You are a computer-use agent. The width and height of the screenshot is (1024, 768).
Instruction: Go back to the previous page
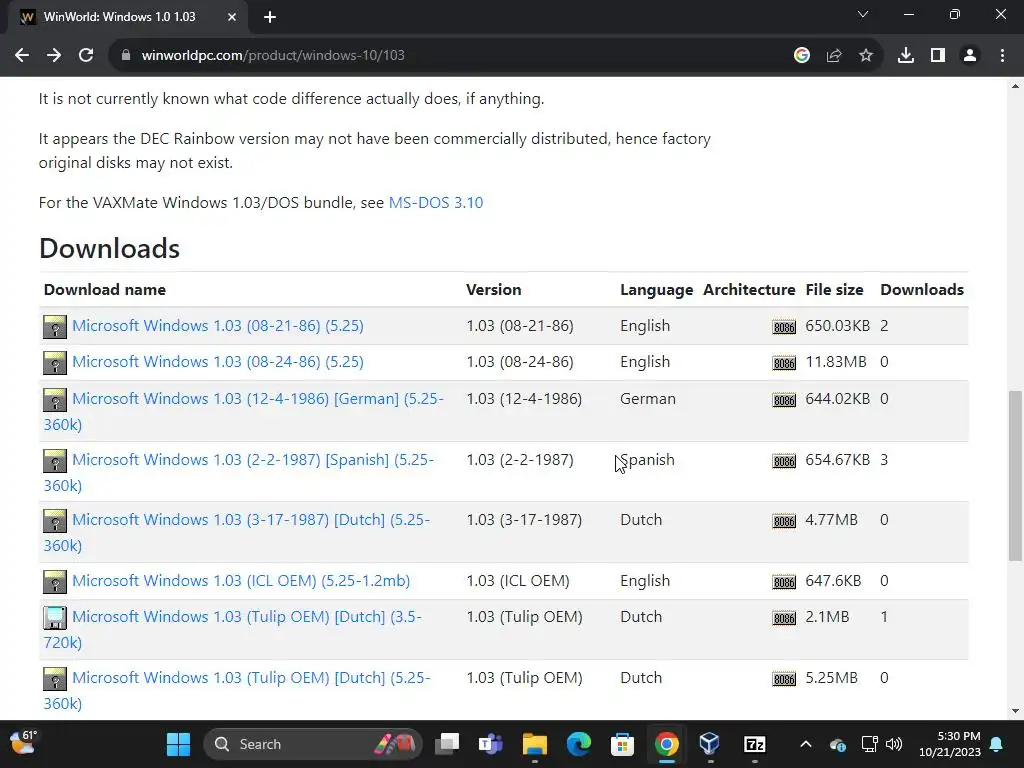[22, 56]
